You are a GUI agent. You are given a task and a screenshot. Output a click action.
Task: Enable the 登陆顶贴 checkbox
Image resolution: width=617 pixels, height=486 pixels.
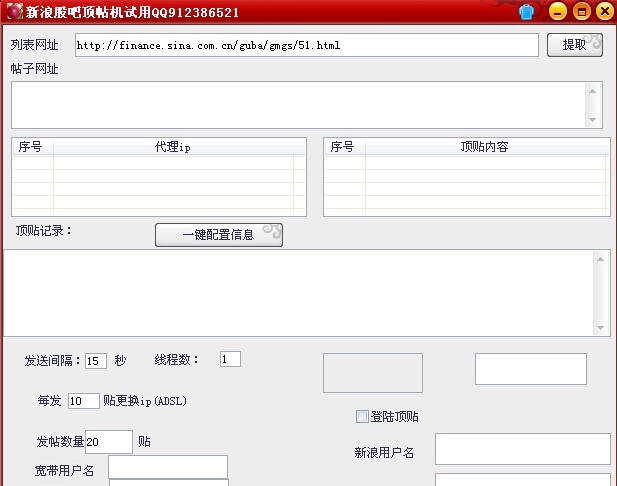pos(362,416)
